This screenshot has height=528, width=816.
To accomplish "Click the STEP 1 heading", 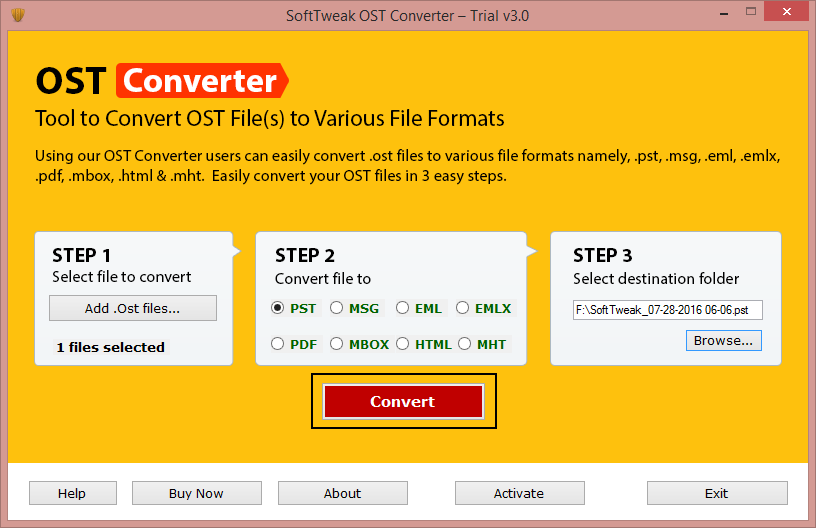I will pos(81,255).
